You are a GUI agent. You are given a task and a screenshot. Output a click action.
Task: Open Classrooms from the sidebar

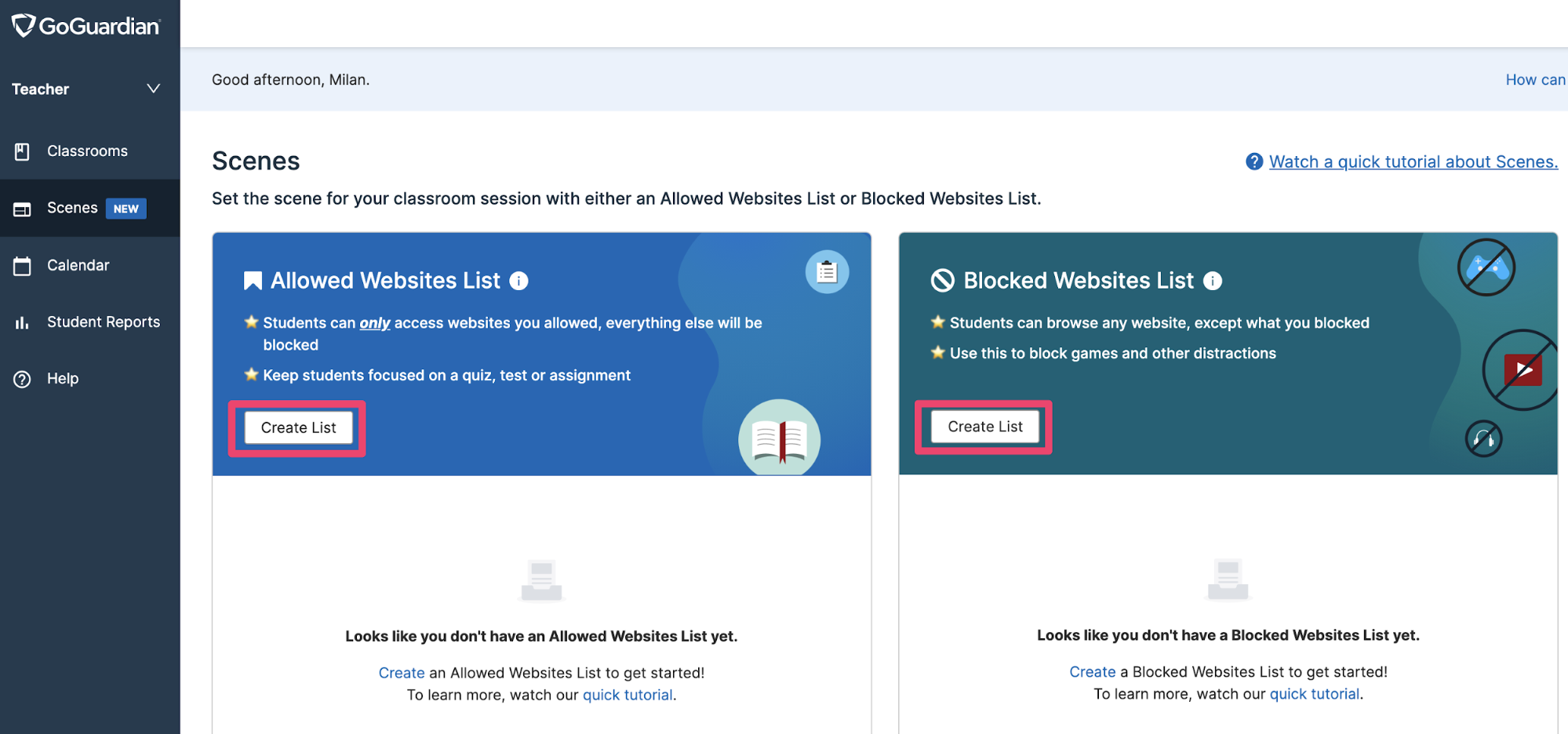click(x=87, y=151)
